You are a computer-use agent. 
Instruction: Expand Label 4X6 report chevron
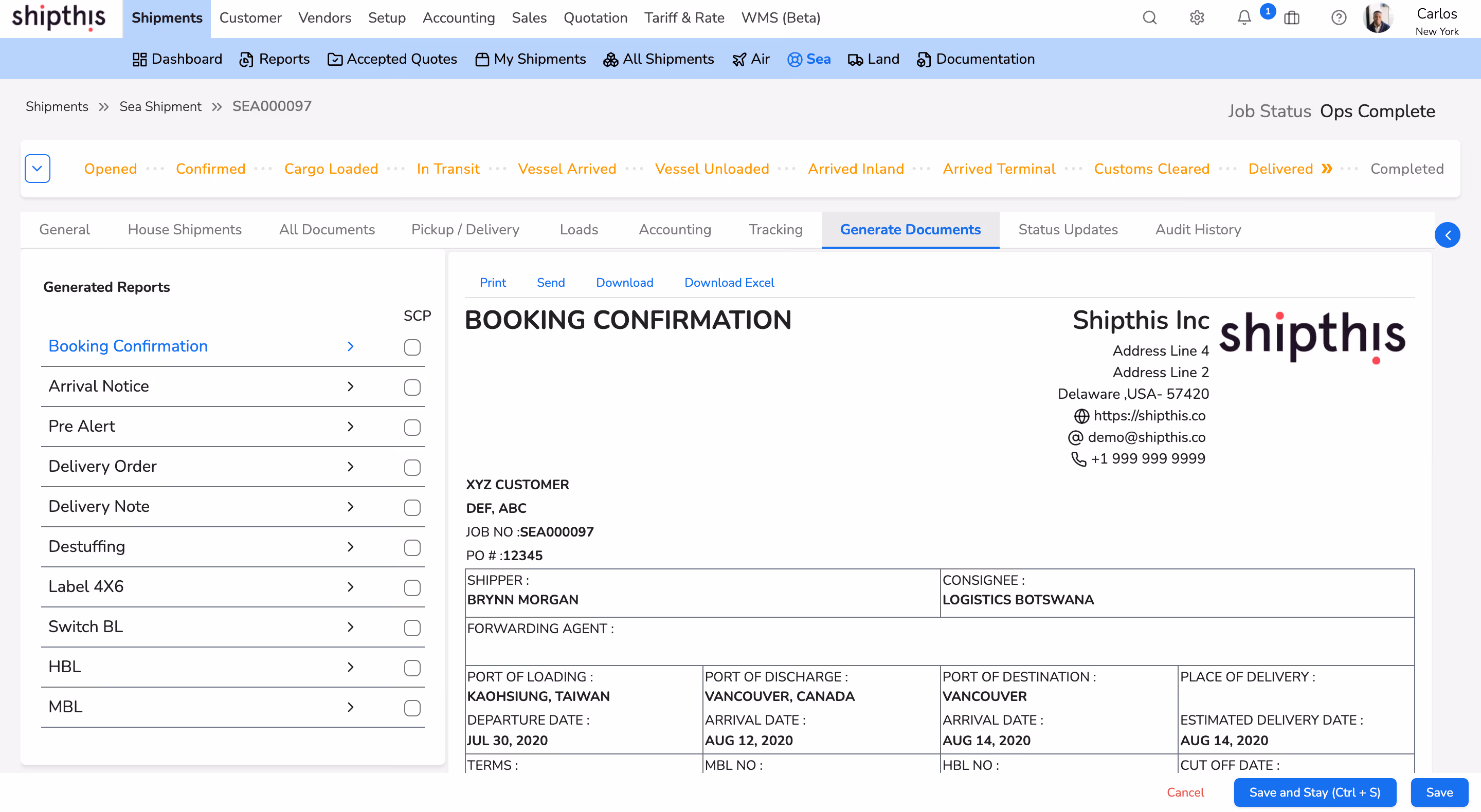coord(351,587)
